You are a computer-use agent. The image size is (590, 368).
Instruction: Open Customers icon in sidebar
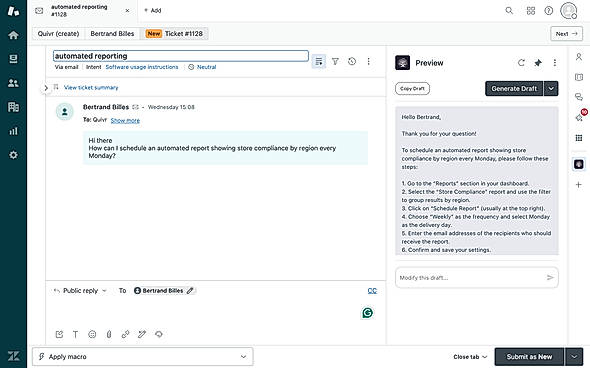(13, 83)
